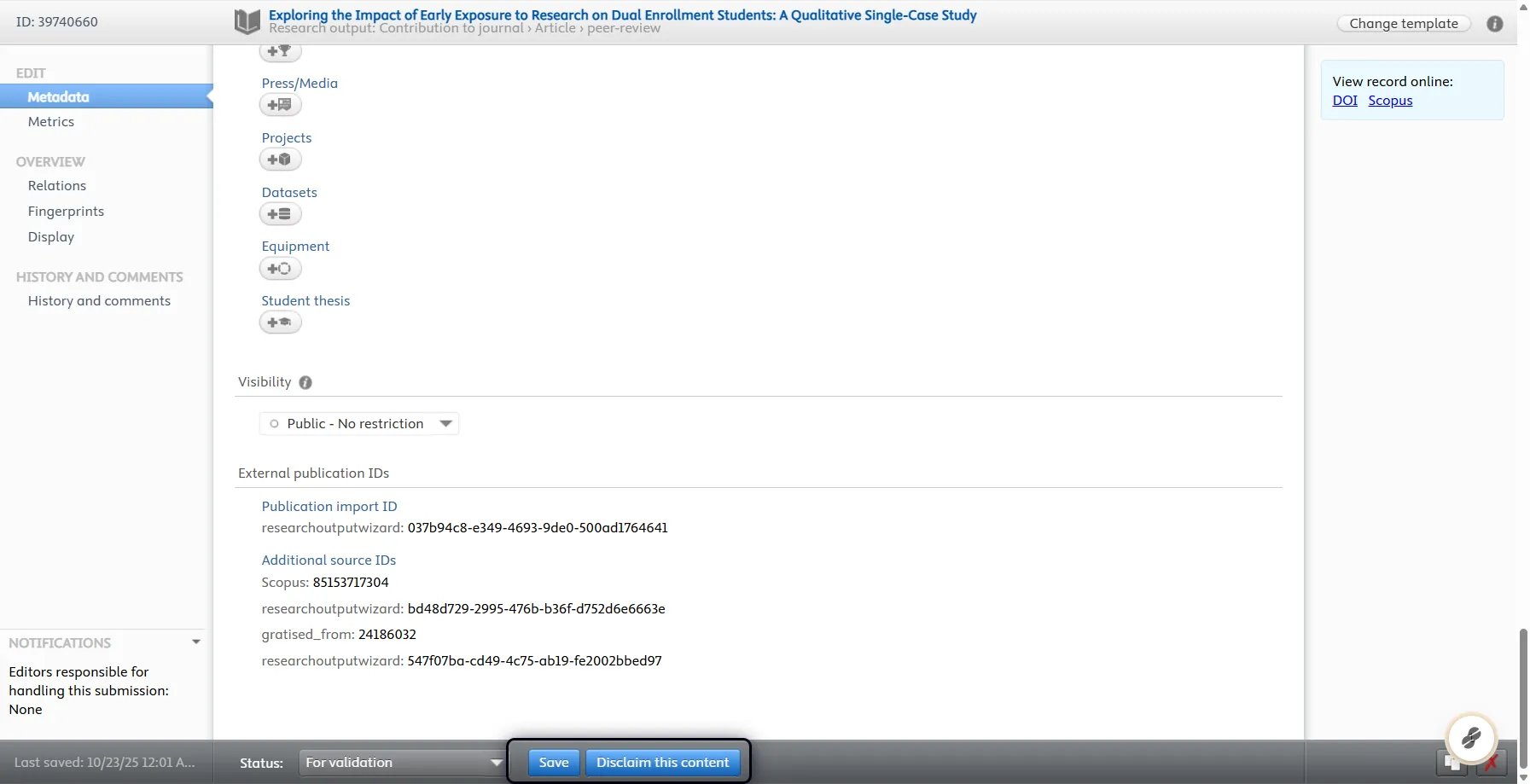The width and height of the screenshot is (1530, 784).
Task: Click info icon next to Change template
Action: coord(1494,24)
